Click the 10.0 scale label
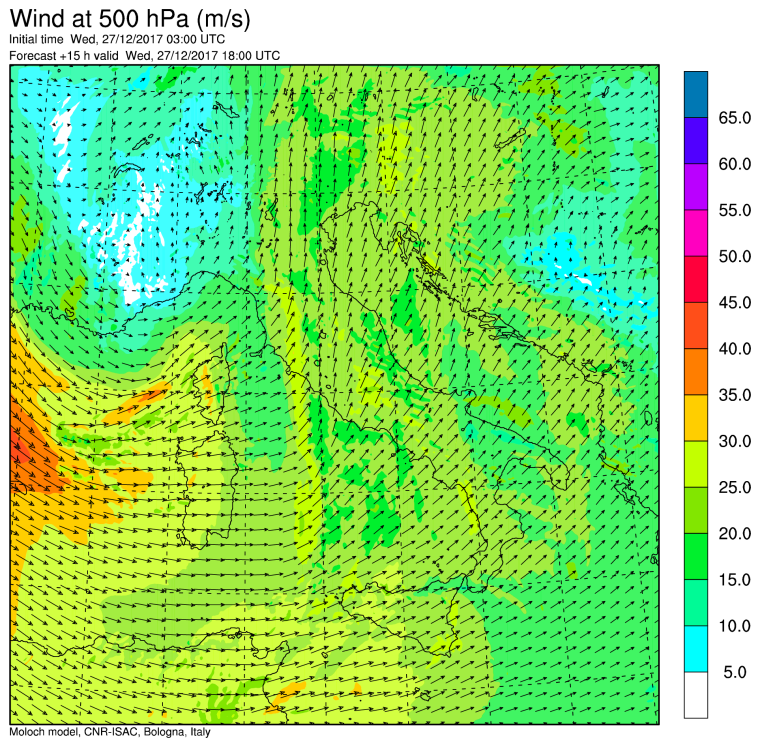 tap(735, 626)
